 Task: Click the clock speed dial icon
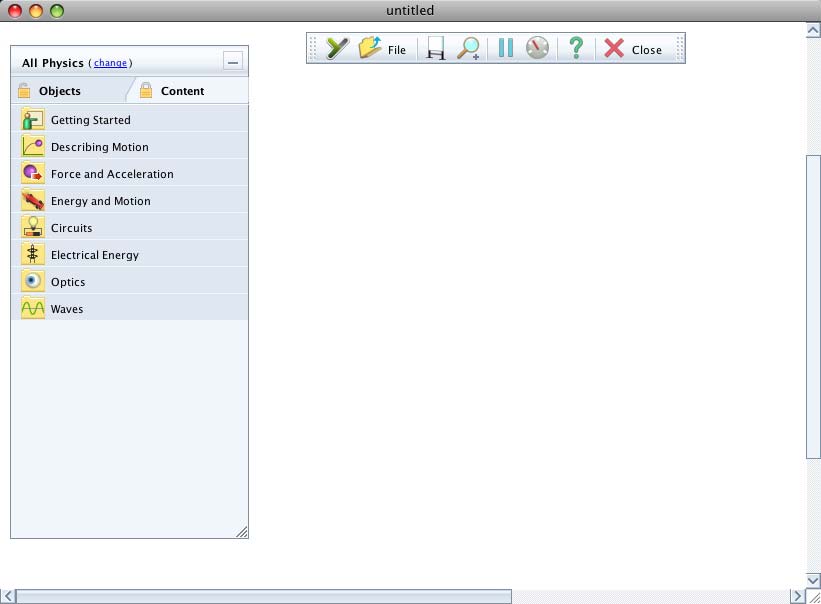[538, 48]
